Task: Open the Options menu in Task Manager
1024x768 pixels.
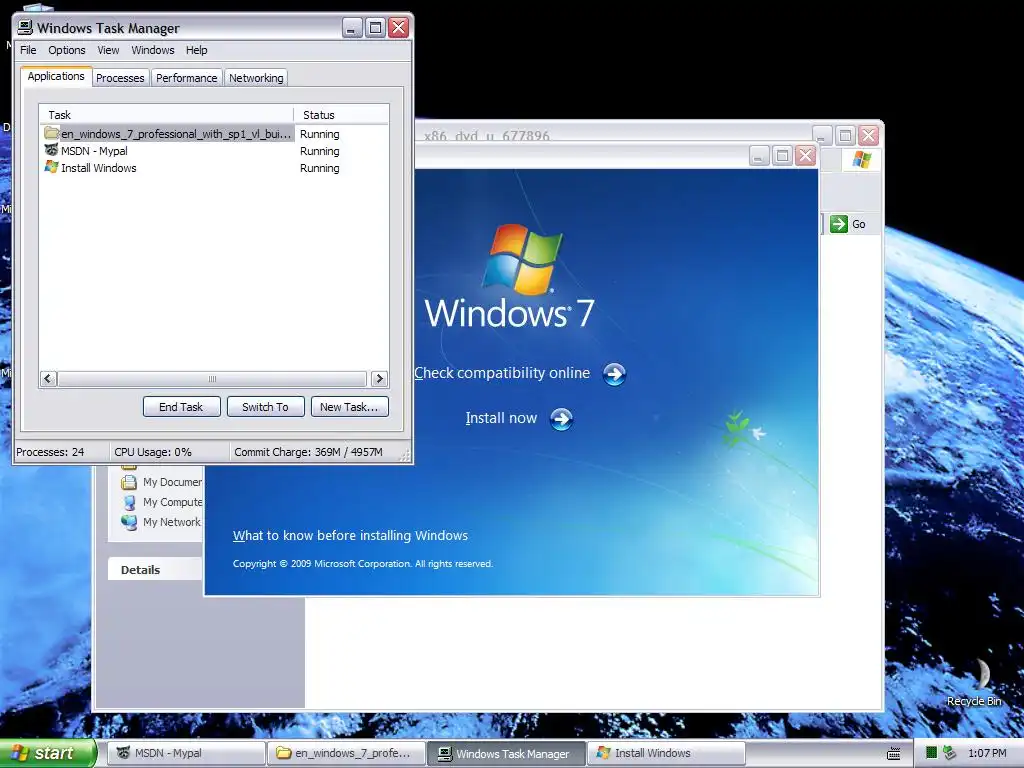Action: [67, 50]
